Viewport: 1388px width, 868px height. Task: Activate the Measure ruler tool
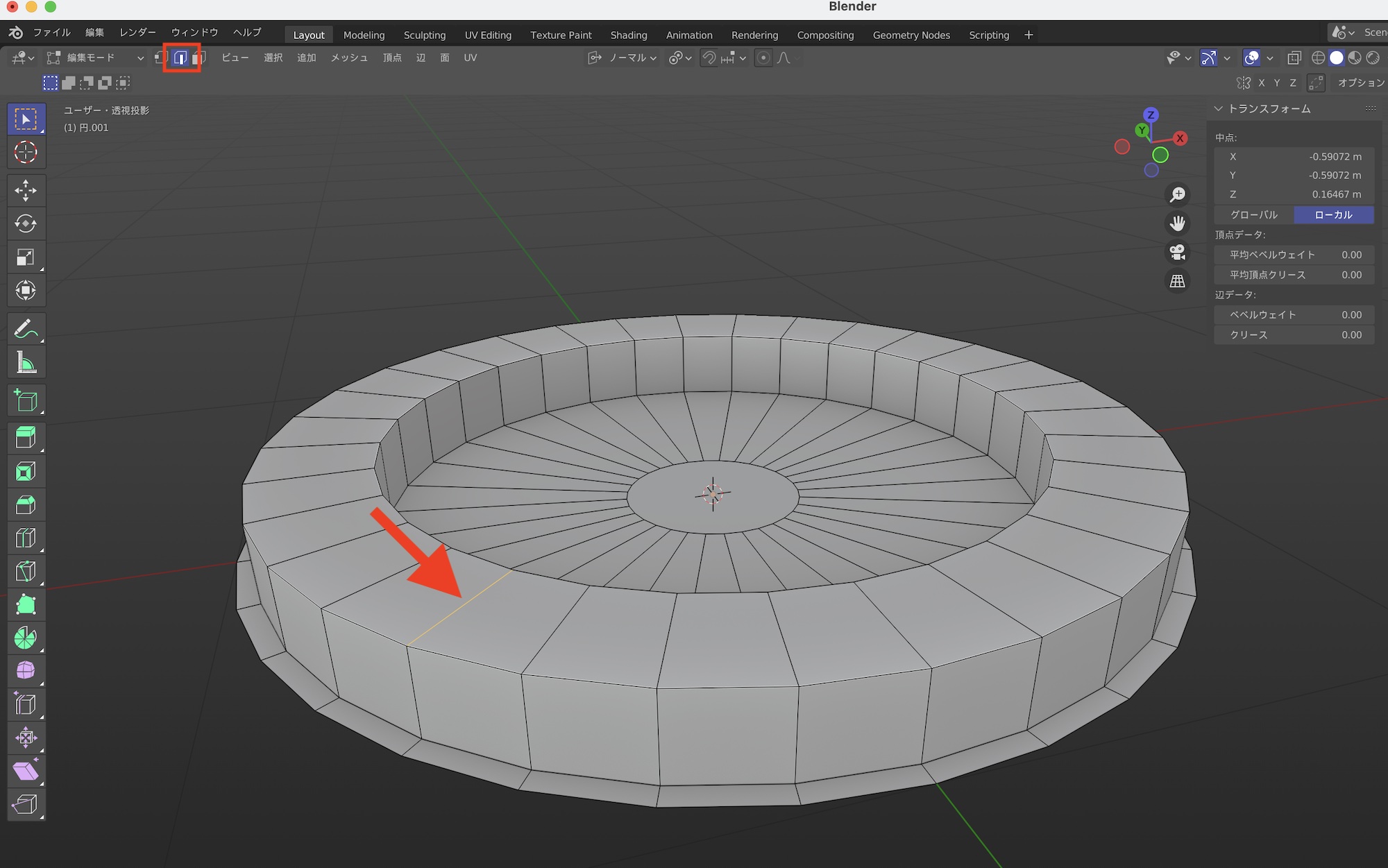pos(26,362)
